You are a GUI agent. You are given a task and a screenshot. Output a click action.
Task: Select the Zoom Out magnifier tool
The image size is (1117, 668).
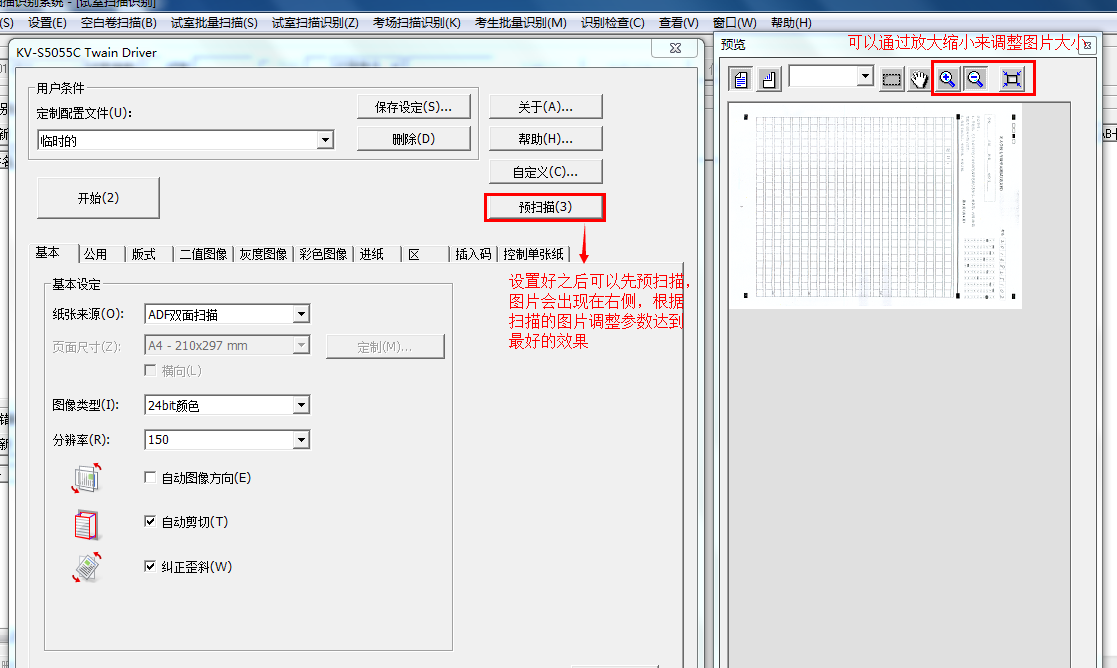coord(974,78)
